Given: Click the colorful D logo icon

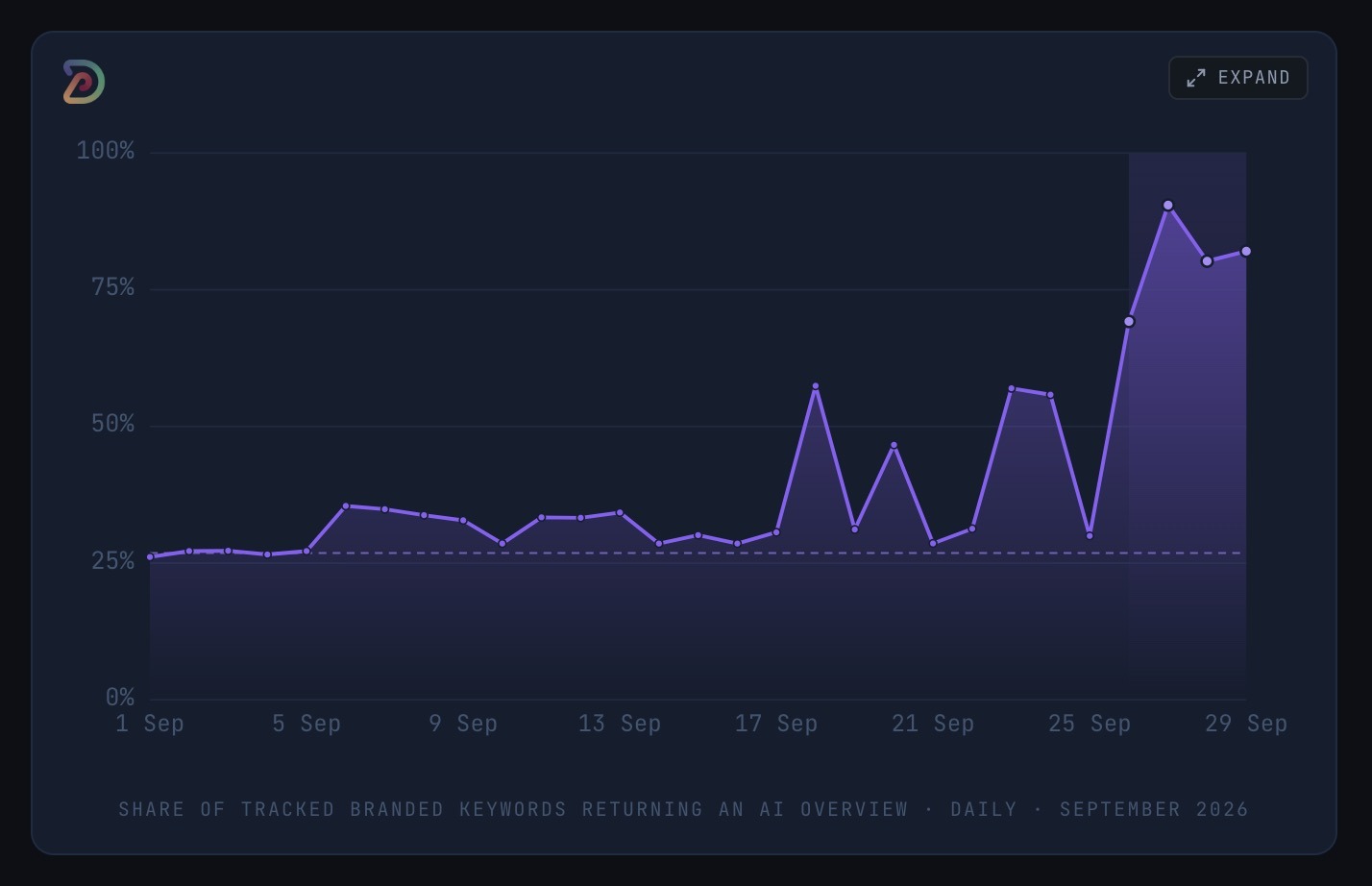Looking at the screenshot, I should click(x=84, y=82).
